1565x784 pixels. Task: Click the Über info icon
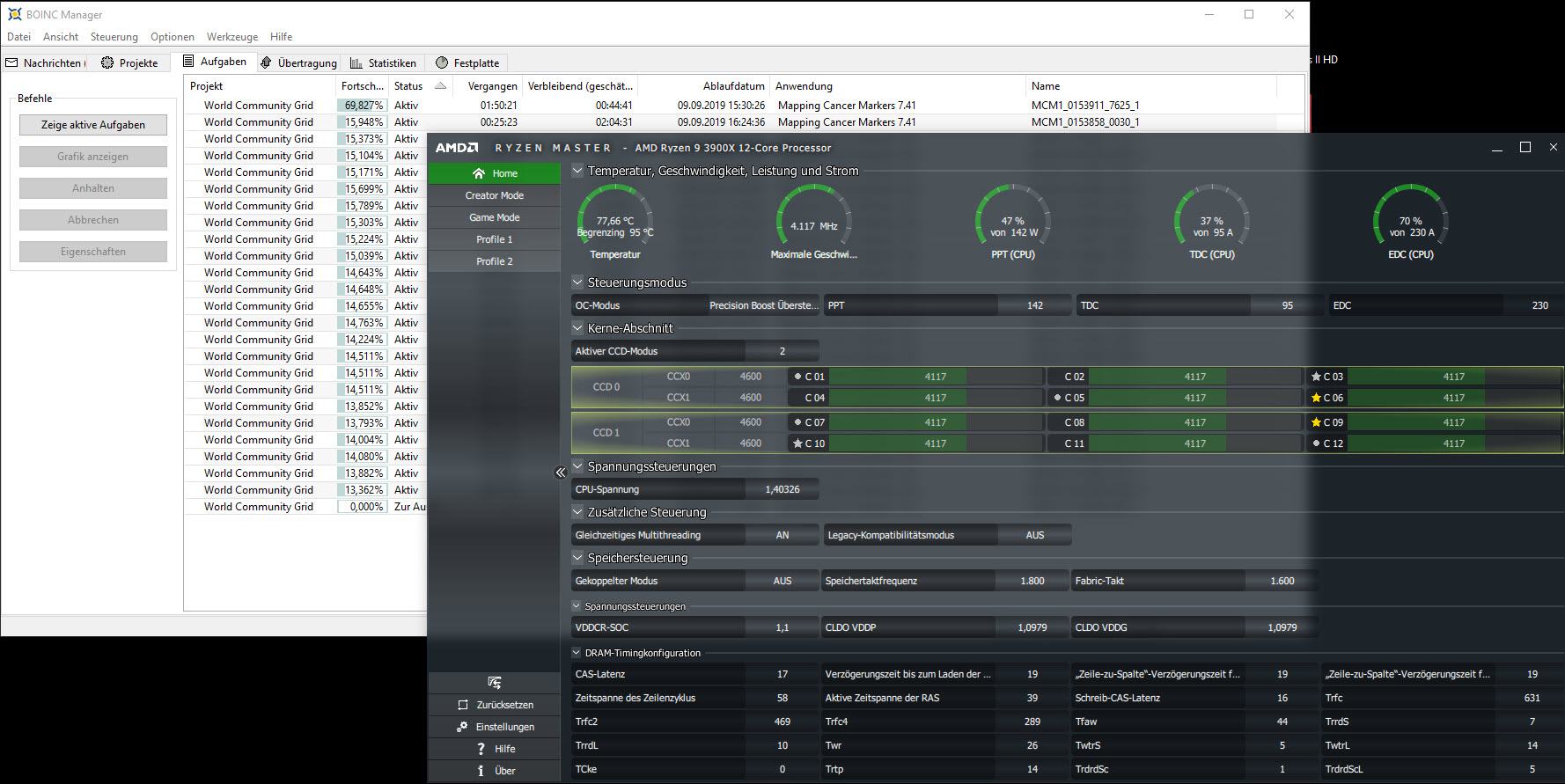[481, 771]
